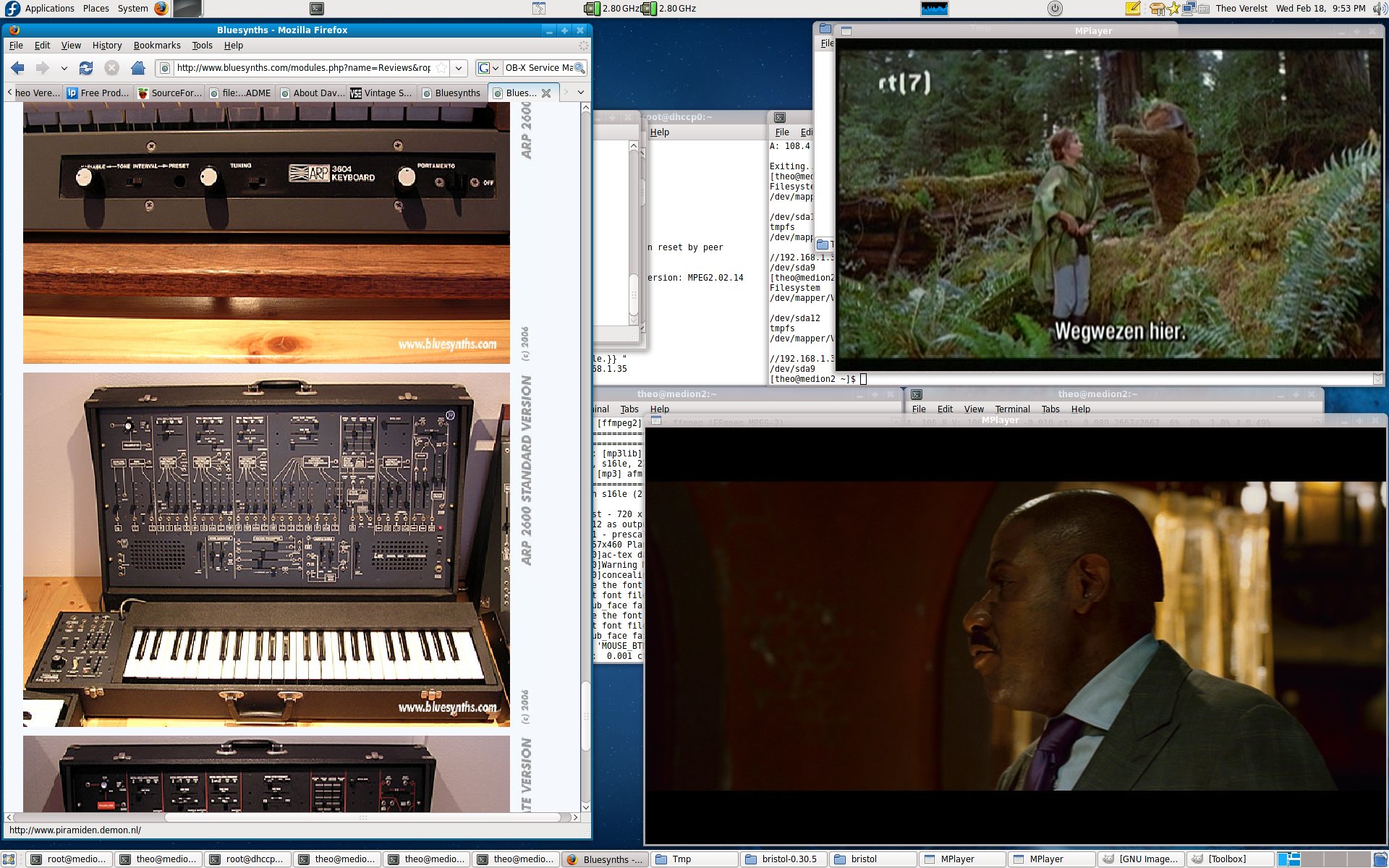Open root@dhccp taskbar button

click(247, 859)
